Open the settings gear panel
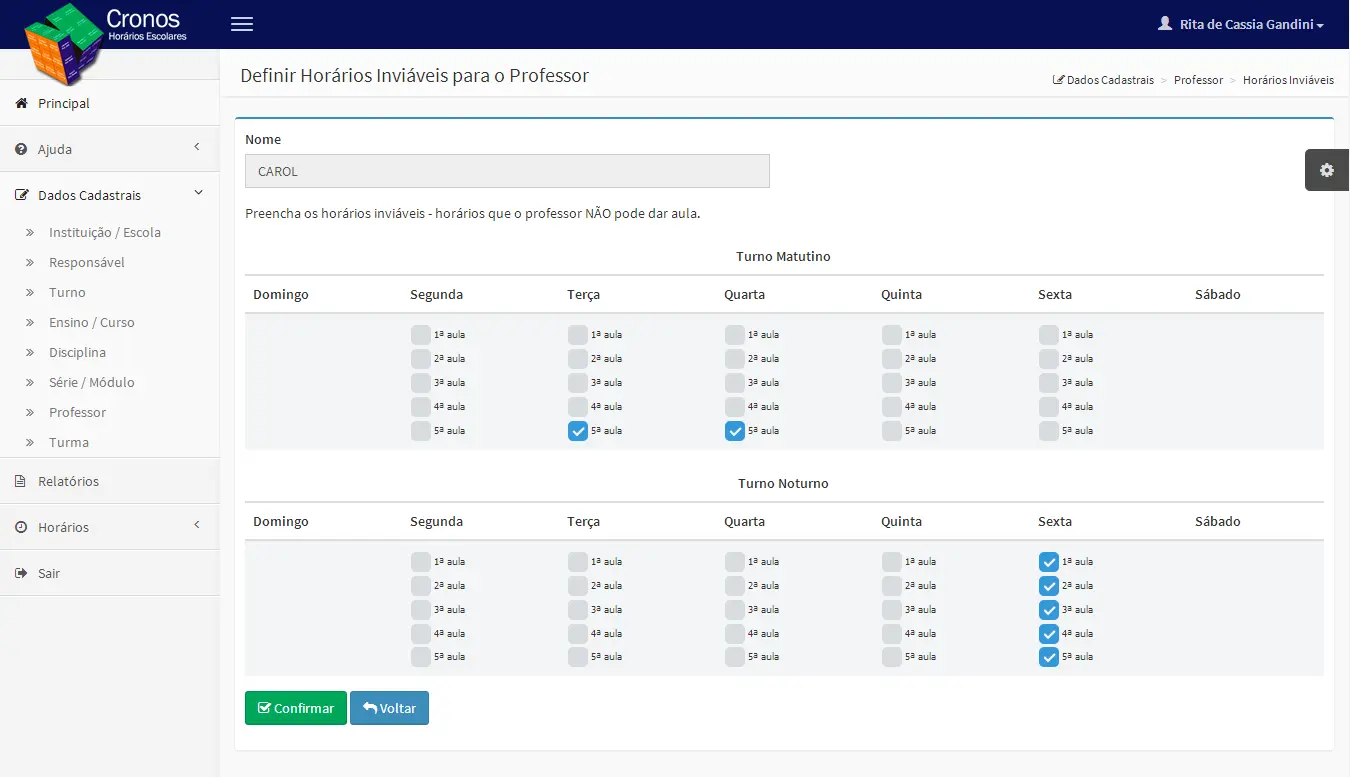The image size is (1350, 777). tap(1327, 170)
